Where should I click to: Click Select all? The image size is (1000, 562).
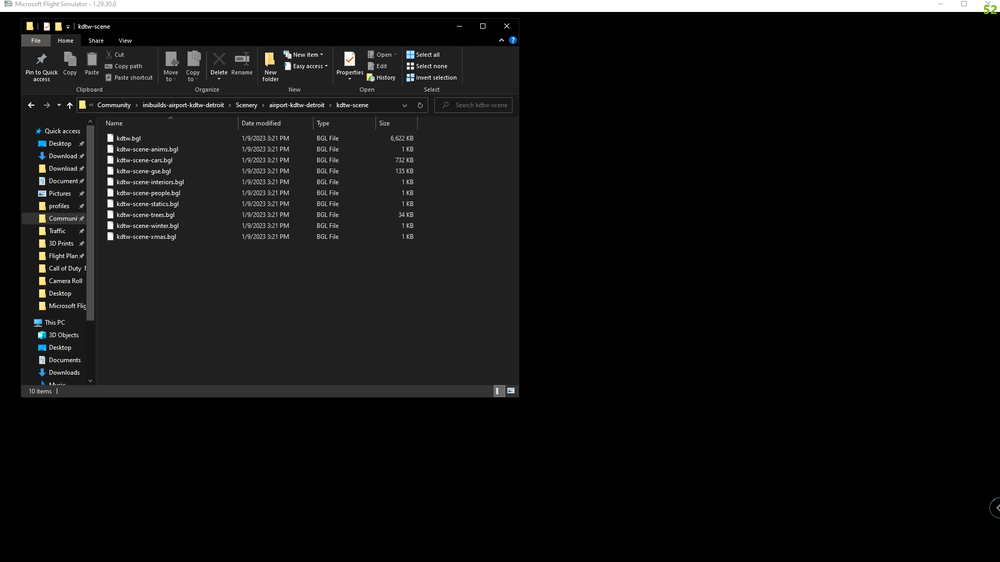coord(423,55)
